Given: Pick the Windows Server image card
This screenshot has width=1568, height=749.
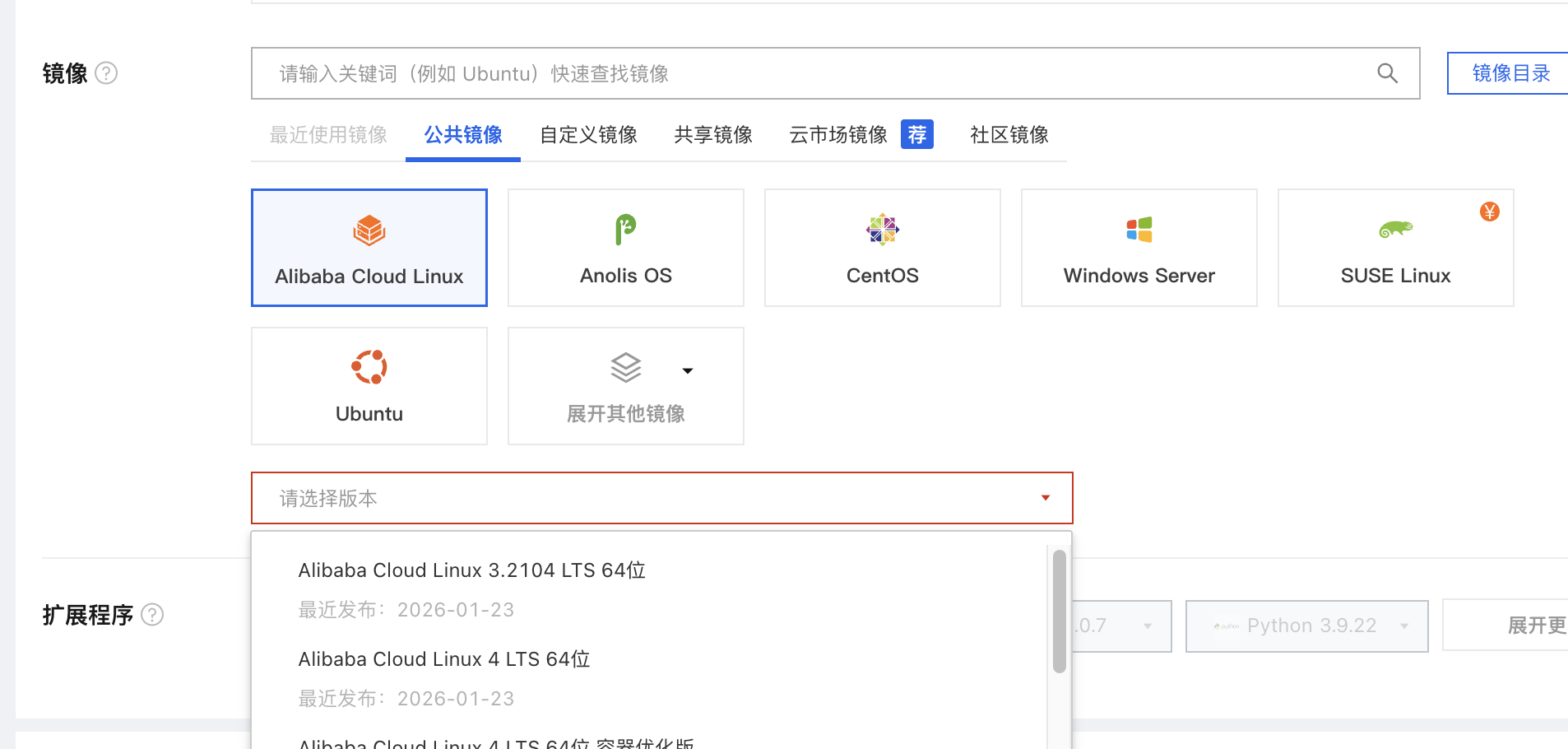Looking at the screenshot, I should coord(1139,248).
